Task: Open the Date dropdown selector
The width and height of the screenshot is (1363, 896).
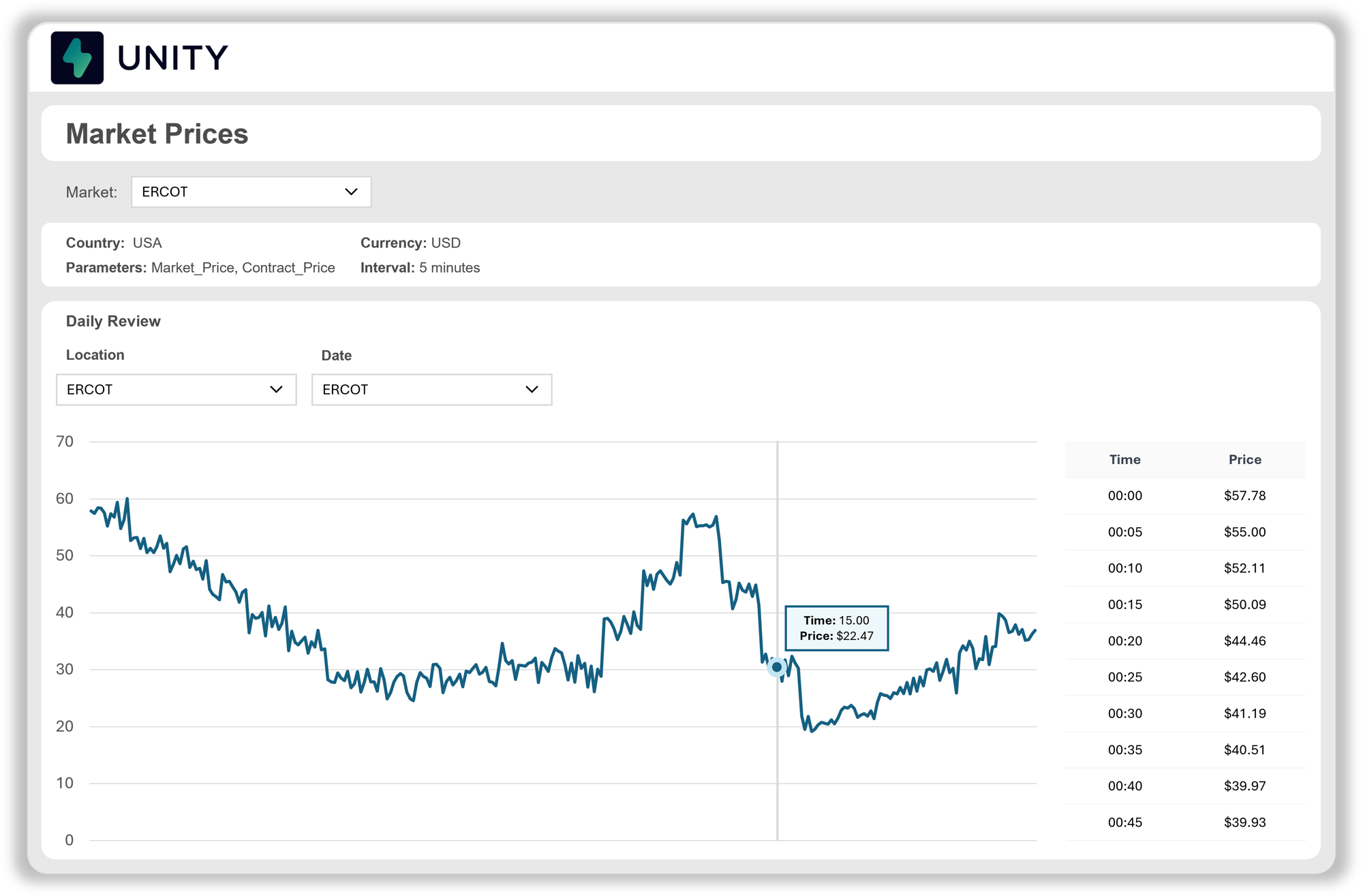Action: pos(431,390)
